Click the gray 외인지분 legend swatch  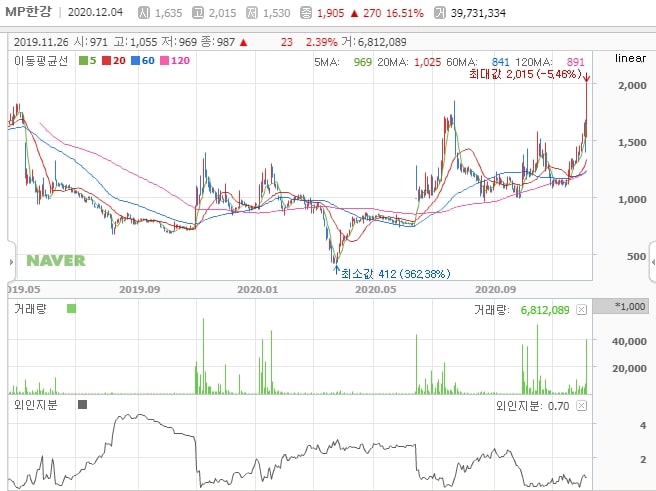pyautogui.click(x=82, y=404)
